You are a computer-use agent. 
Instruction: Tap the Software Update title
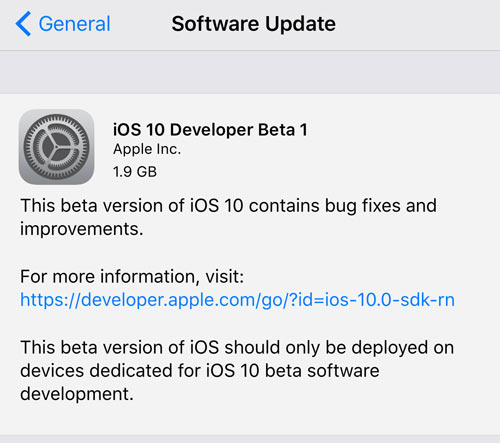(x=253, y=24)
